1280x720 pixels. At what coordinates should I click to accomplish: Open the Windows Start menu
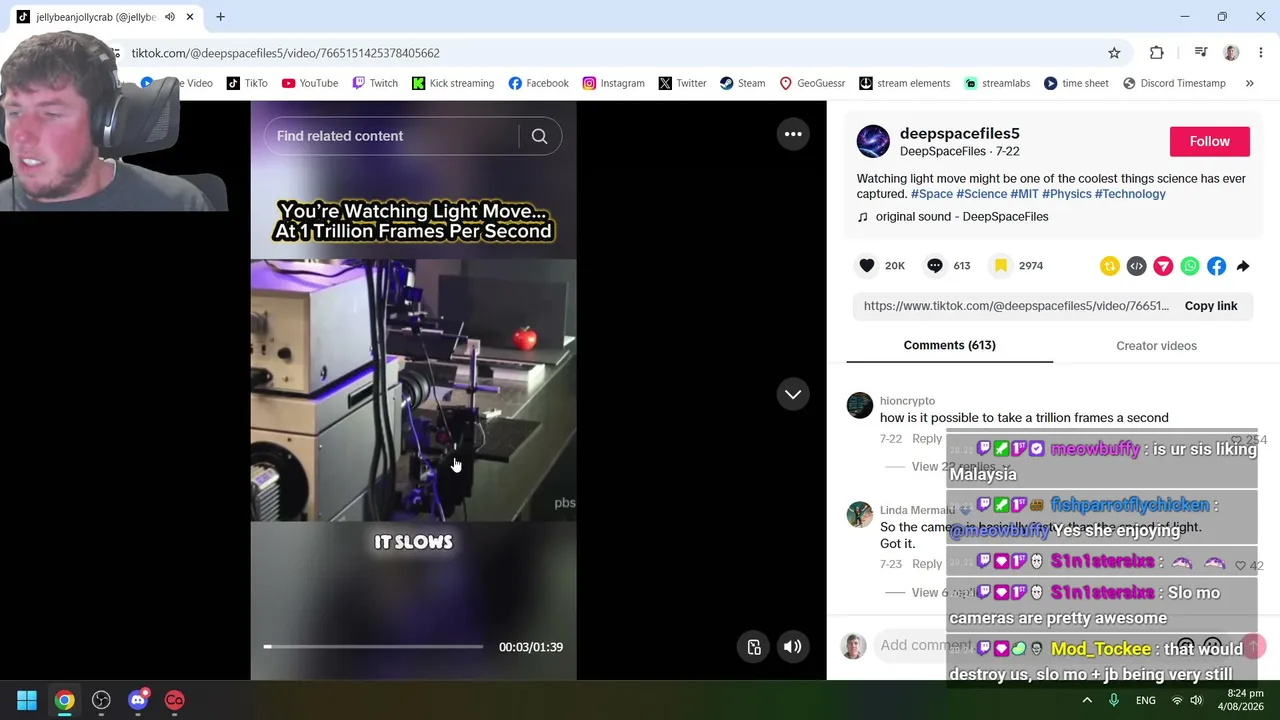tap(27, 700)
